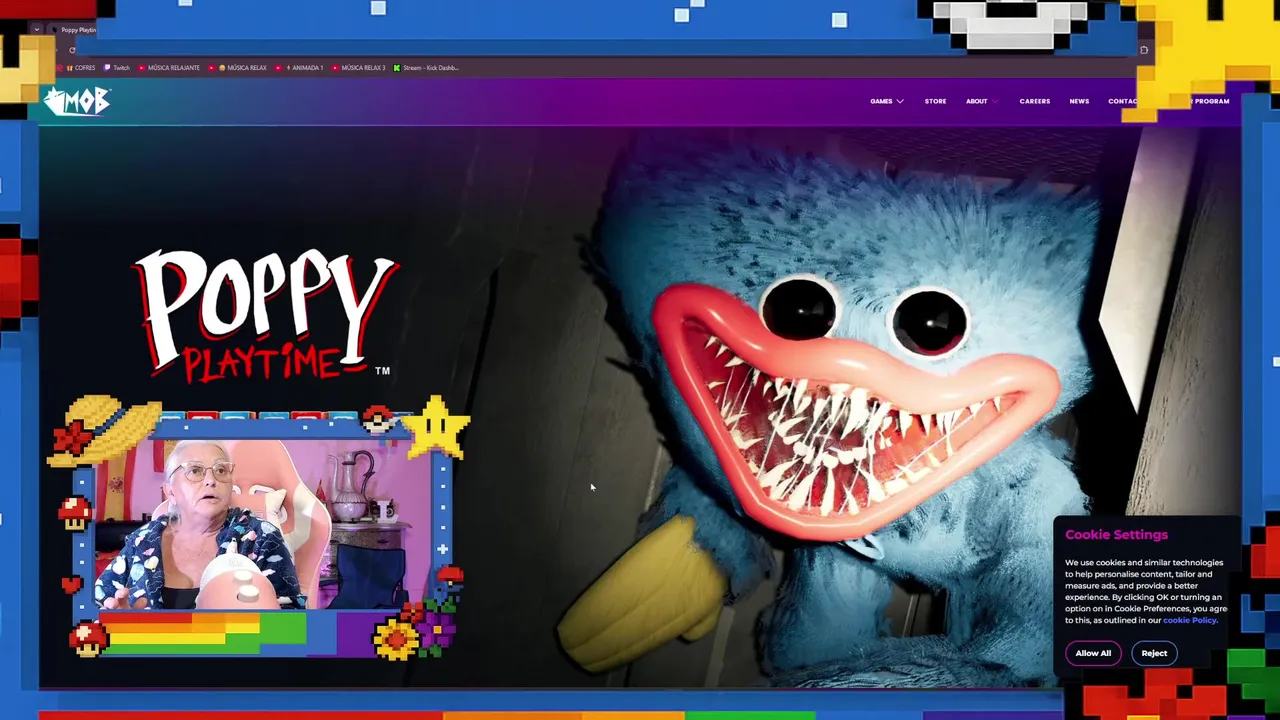Expand the ABOUT navigation dropdown

point(981,101)
